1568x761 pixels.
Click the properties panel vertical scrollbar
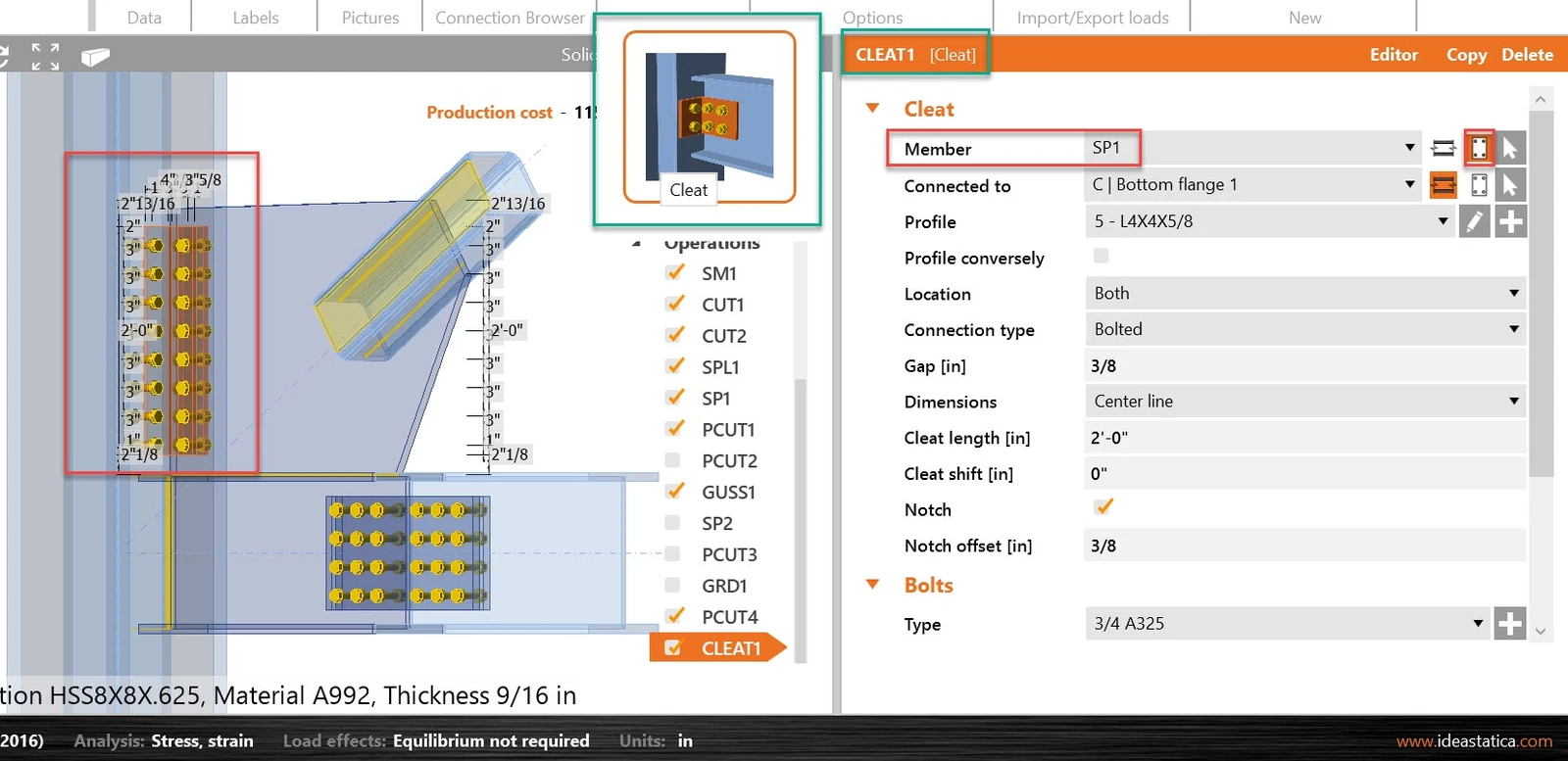(1541, 293)
